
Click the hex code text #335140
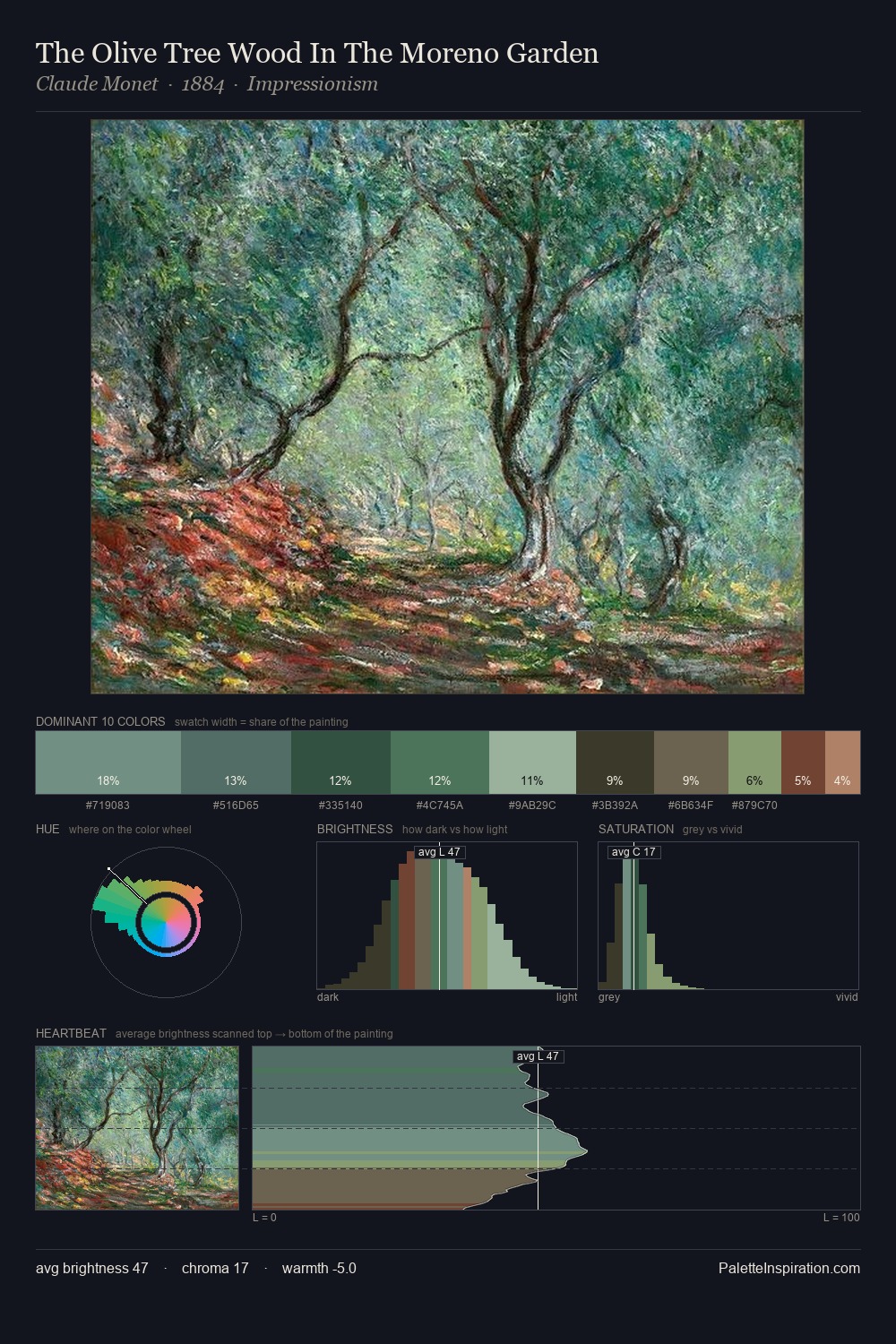pyautogui.click(x=340, y=806)
